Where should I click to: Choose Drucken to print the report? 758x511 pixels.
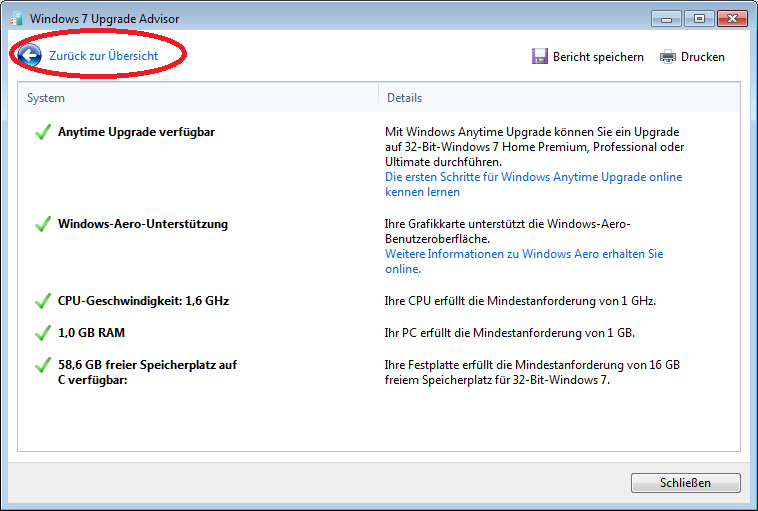coord(702,57)
